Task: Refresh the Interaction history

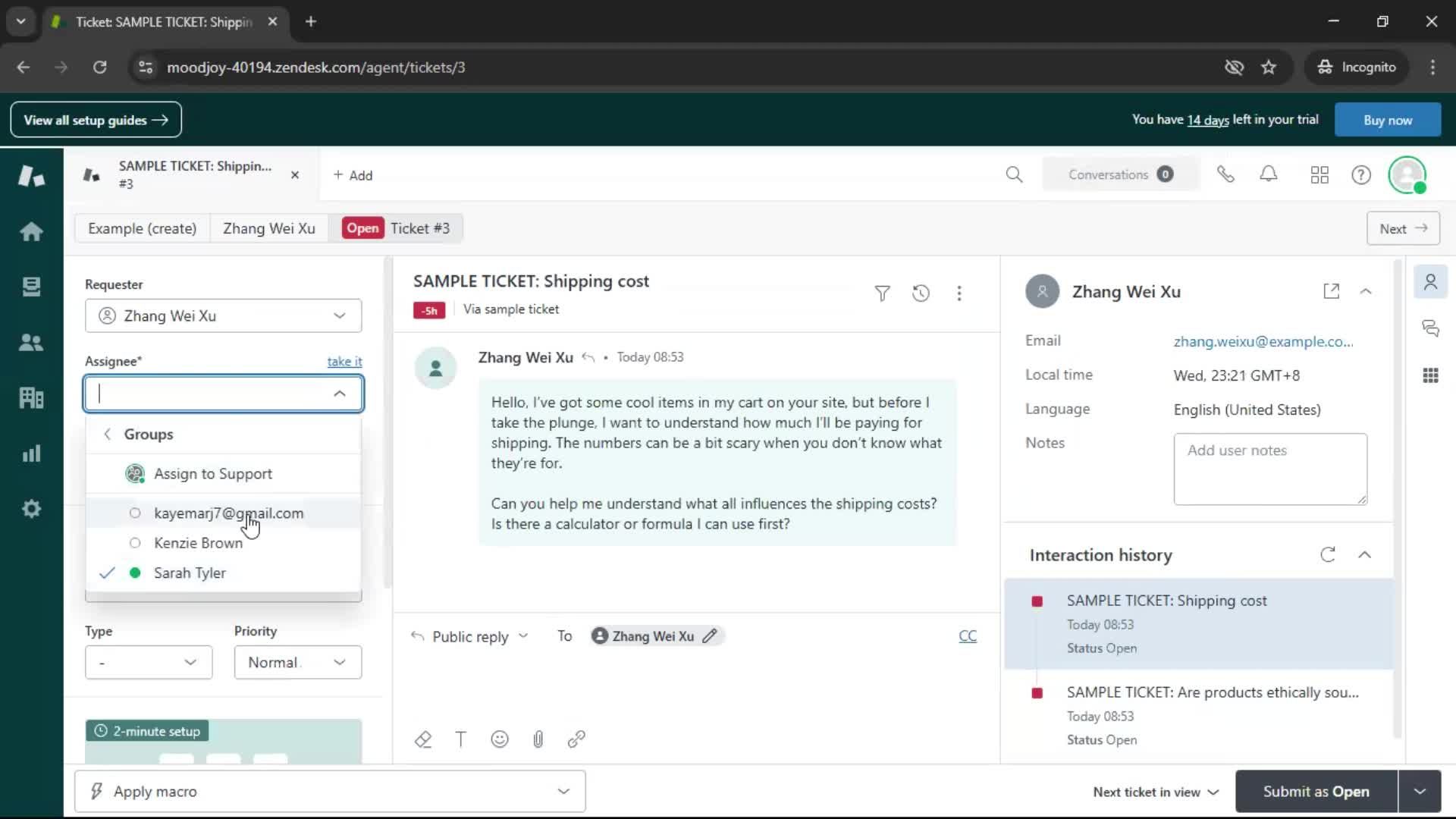Action: tap(1328, 555)
